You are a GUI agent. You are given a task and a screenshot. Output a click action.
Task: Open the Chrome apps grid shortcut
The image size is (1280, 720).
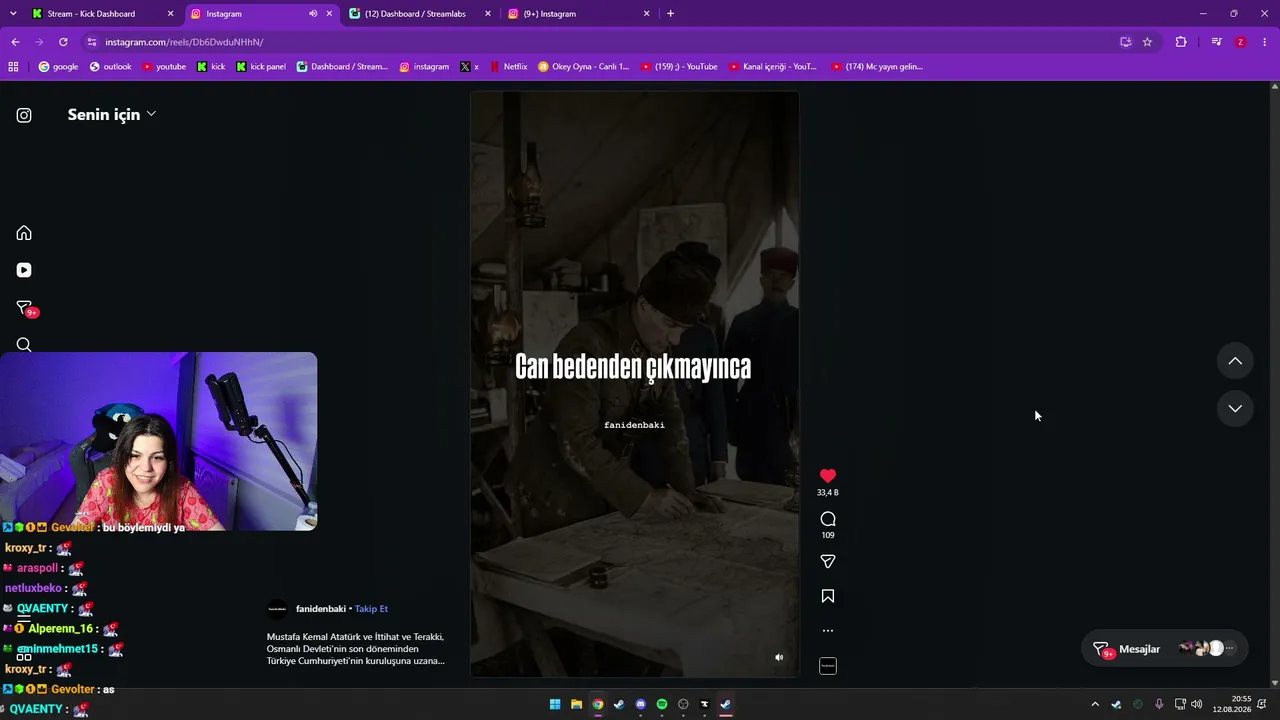pos(13,67)
